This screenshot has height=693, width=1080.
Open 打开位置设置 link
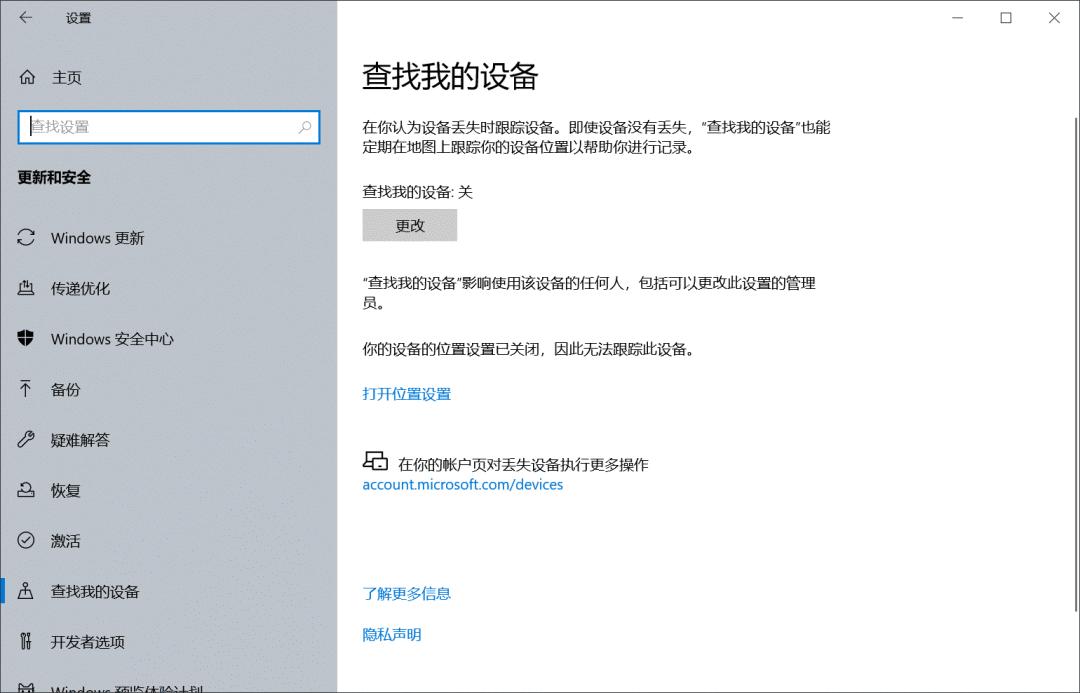click(x=406, y=394)
